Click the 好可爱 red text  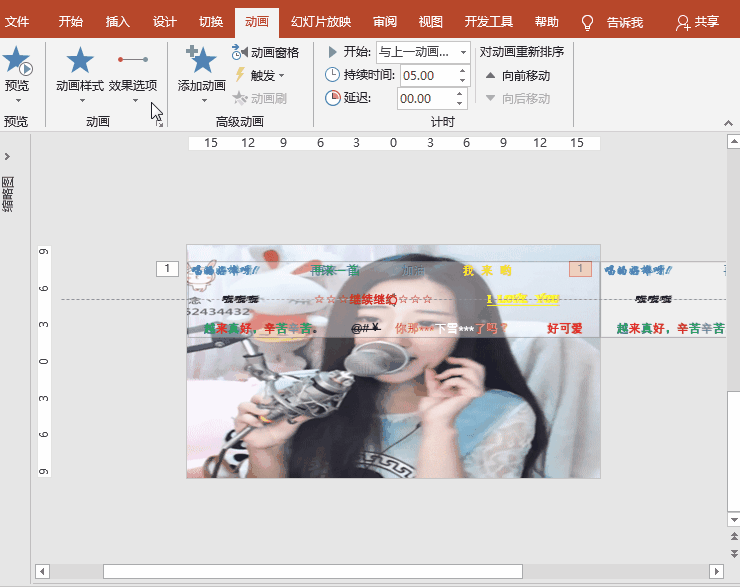pyautogui.click(x=564, y=328)
